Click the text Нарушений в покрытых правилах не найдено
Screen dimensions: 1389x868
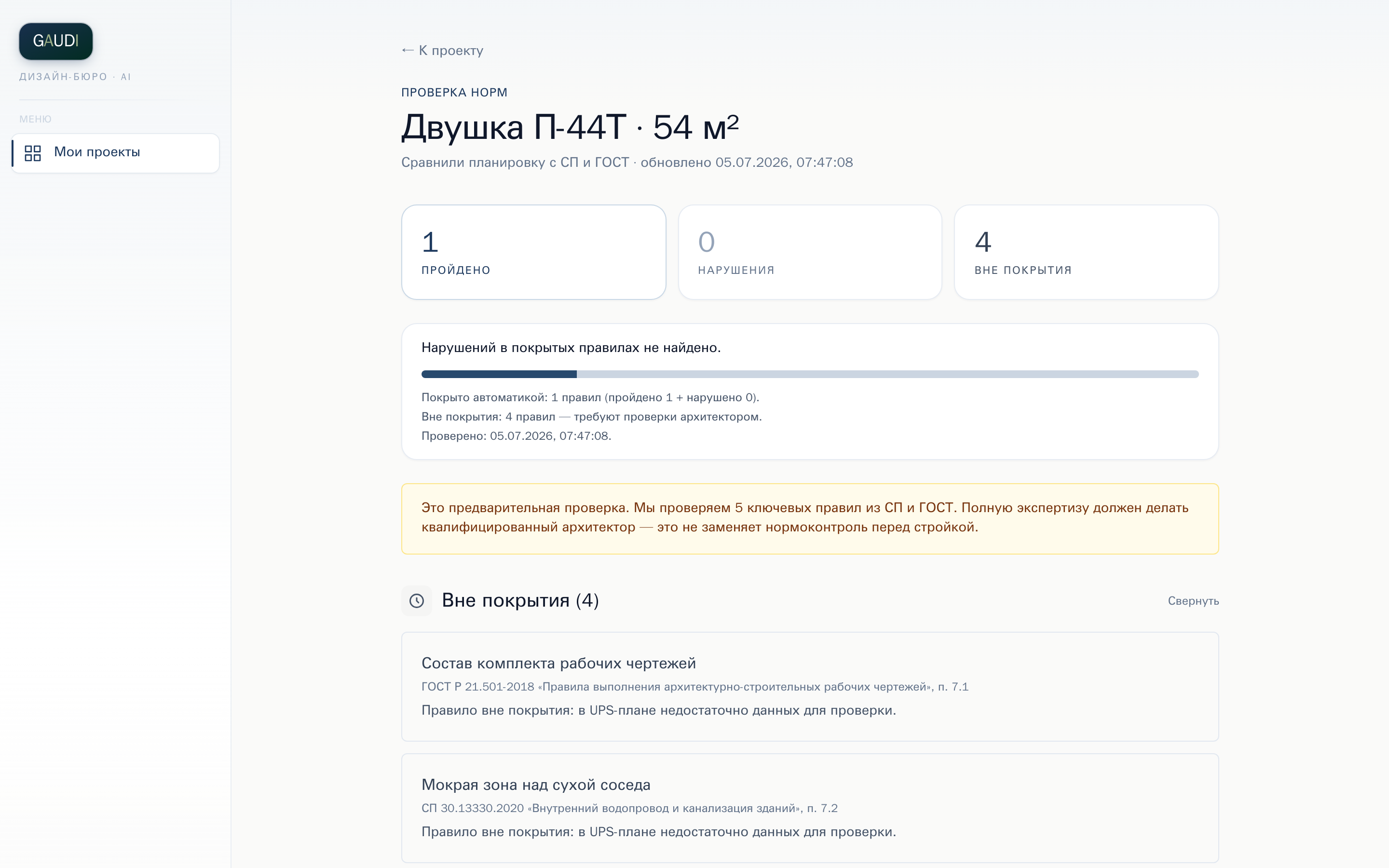571,347
